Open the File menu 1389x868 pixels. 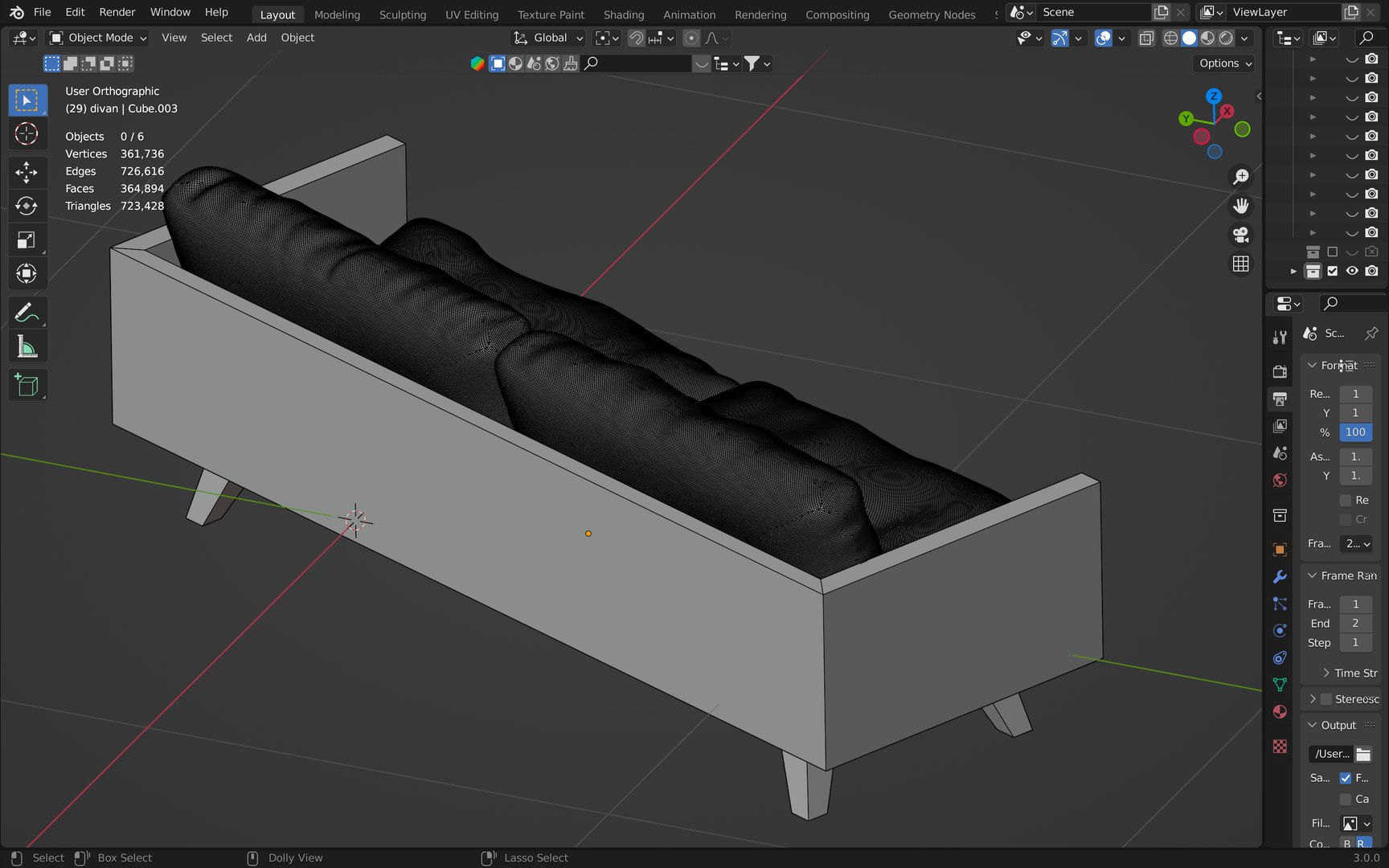(42, 12)
